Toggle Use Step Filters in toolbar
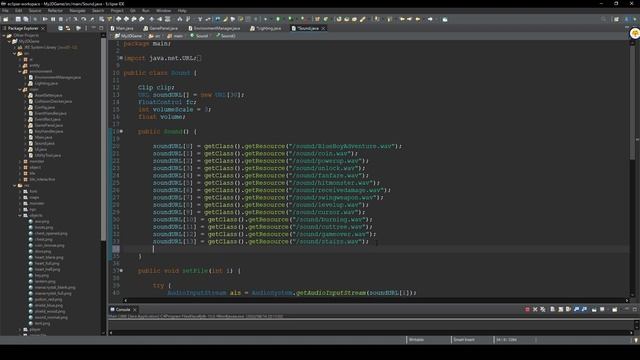The height and width of the screenshot is (360, 640). [109, 19]
